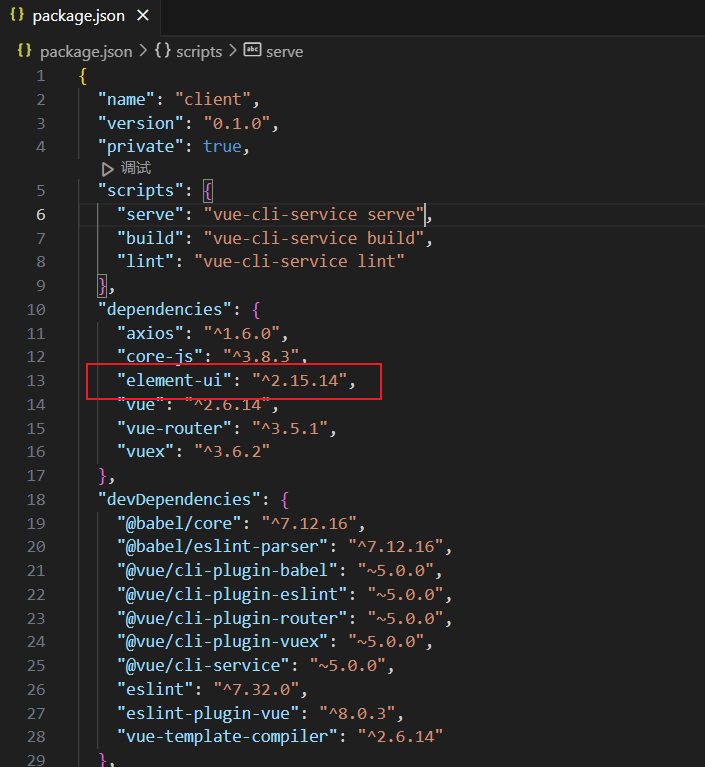Click line number 13 in the gutter
Screen dimensions: 705x767
click(37, 381)
